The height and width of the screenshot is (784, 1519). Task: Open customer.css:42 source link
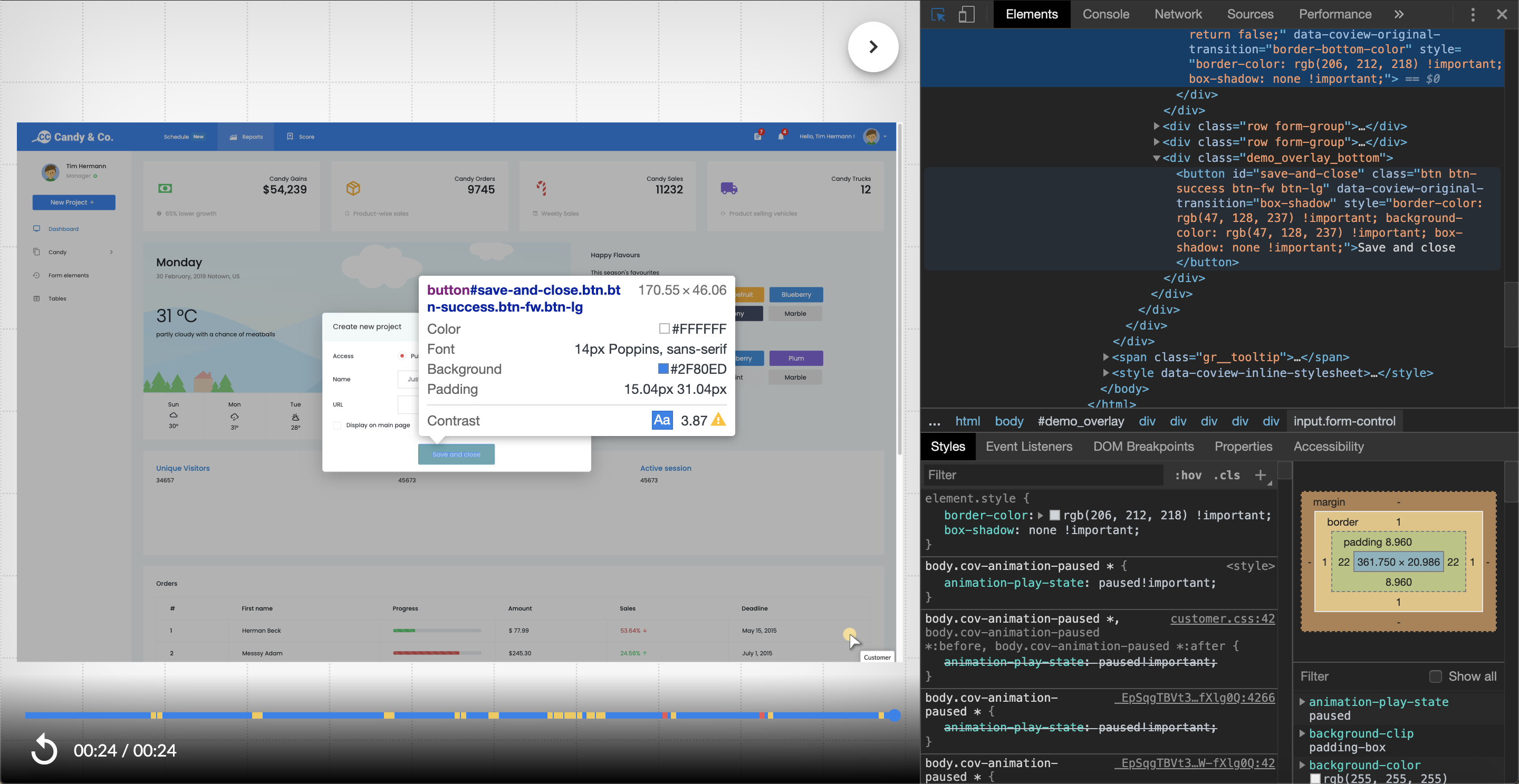pos(1222,618)
